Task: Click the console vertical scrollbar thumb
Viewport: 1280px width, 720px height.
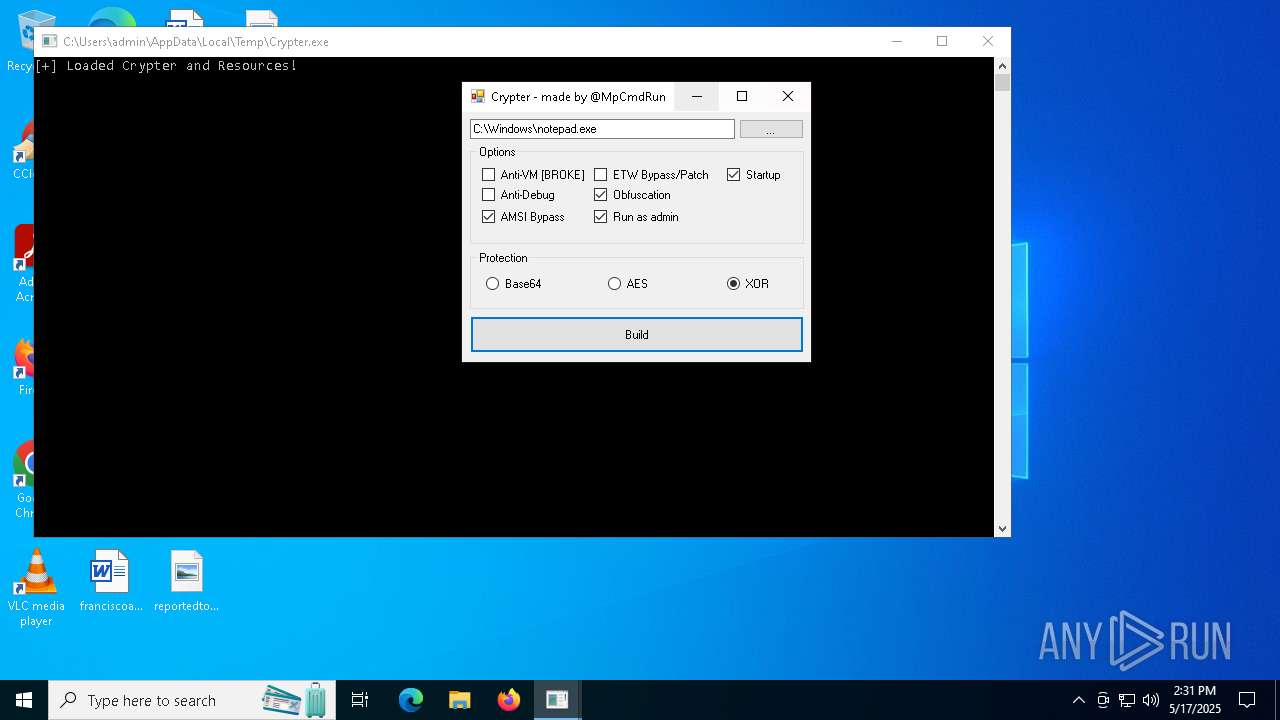Action: click(x=1003, y=83)
